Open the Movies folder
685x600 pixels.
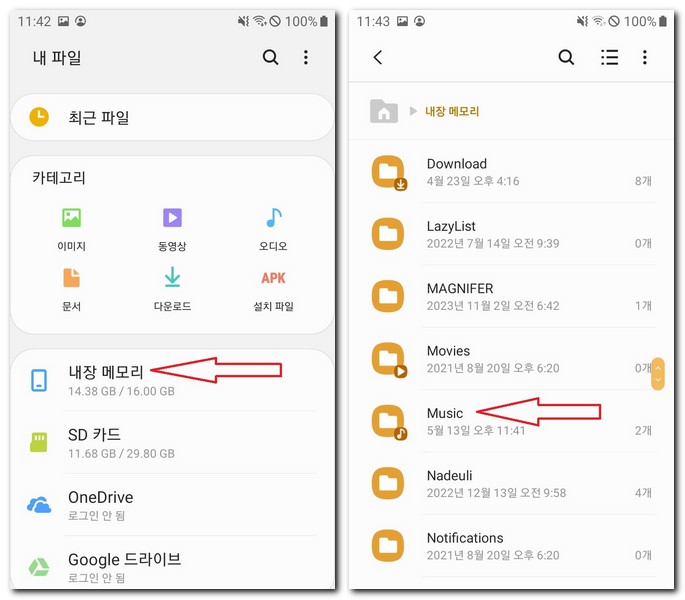[x=511, y=359]
